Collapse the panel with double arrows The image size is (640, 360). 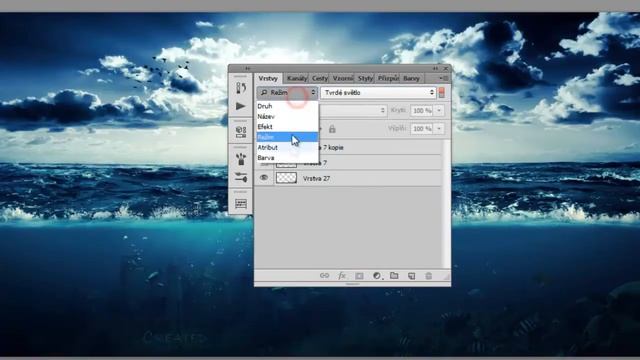pos(436,69)
